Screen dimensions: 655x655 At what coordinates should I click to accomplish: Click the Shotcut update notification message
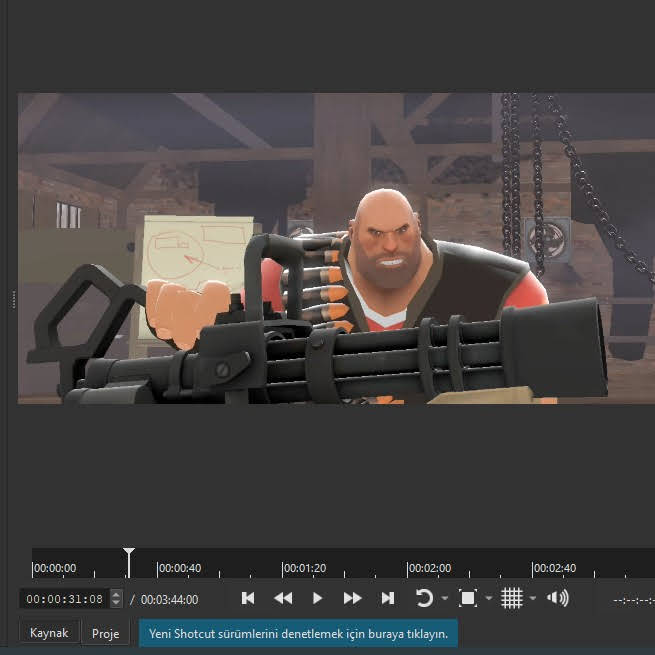[x=298, y=633]
